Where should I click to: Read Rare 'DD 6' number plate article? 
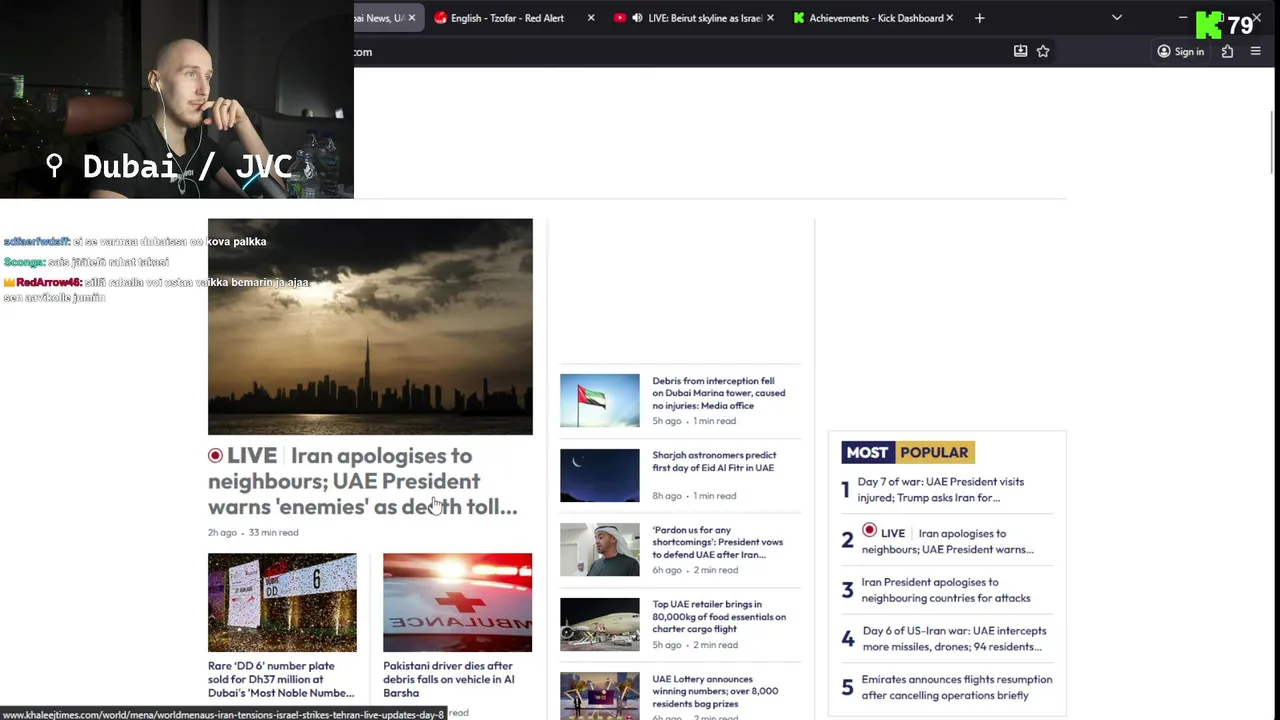[x=281, y=679]
